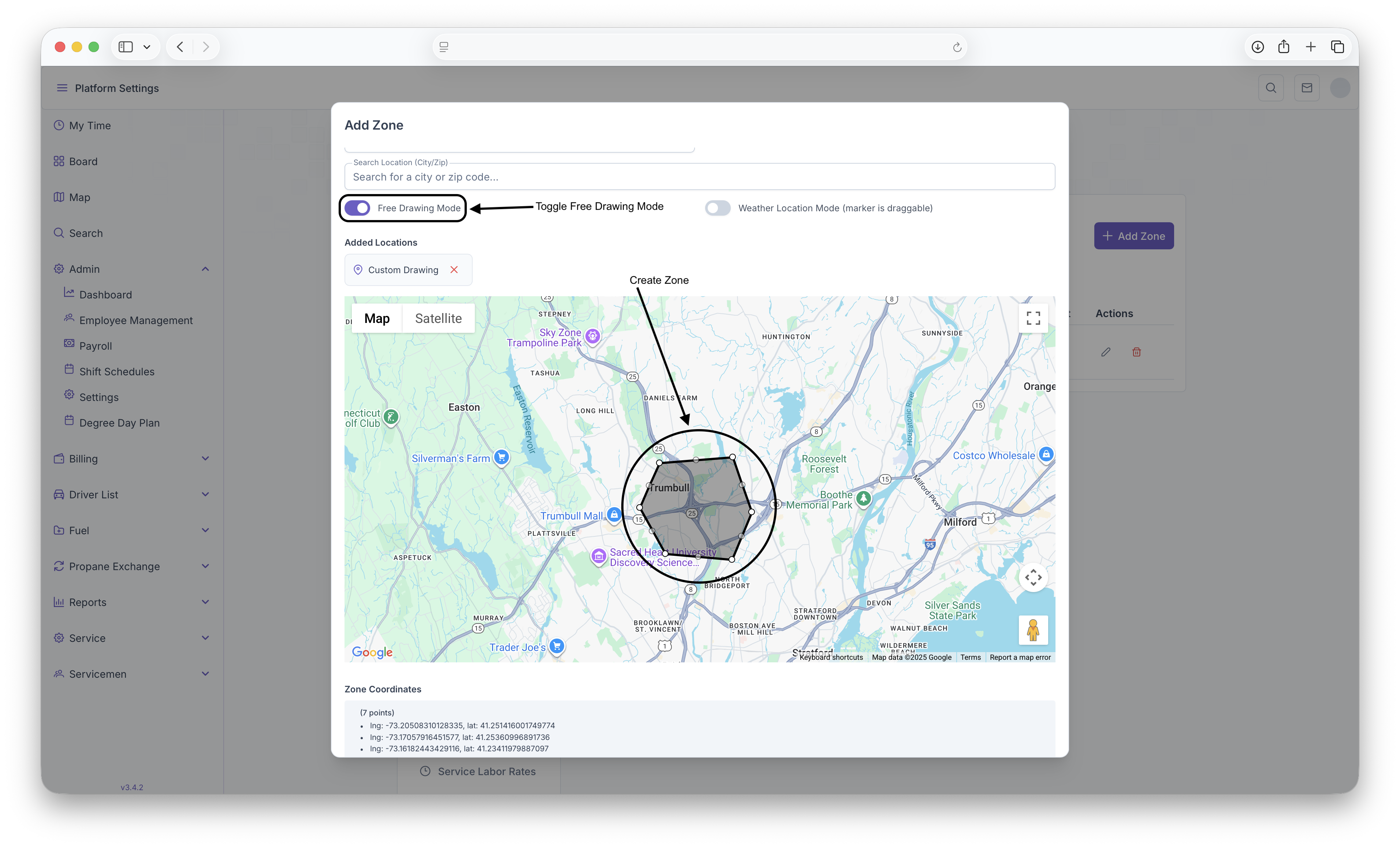The height and width of the screenshot is (848, 1400).
Task: Enable Weather Location Mode toggle
Action: point(718,208)
